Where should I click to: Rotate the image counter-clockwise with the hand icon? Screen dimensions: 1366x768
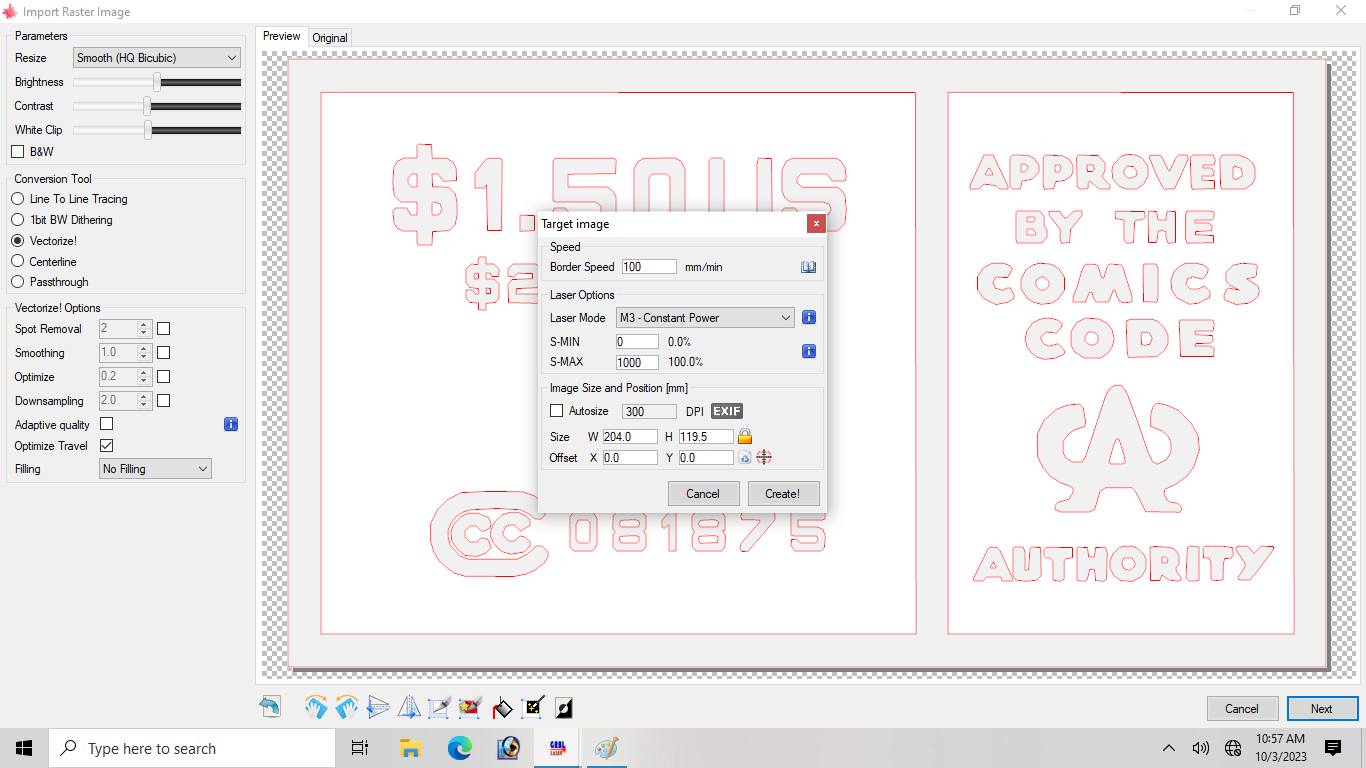(348, 708)
